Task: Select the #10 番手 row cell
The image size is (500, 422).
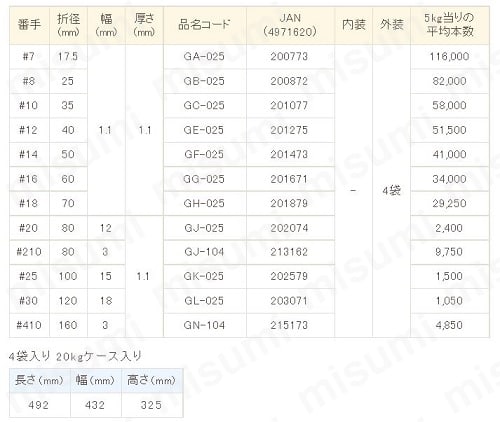Action: coord(29,105)
